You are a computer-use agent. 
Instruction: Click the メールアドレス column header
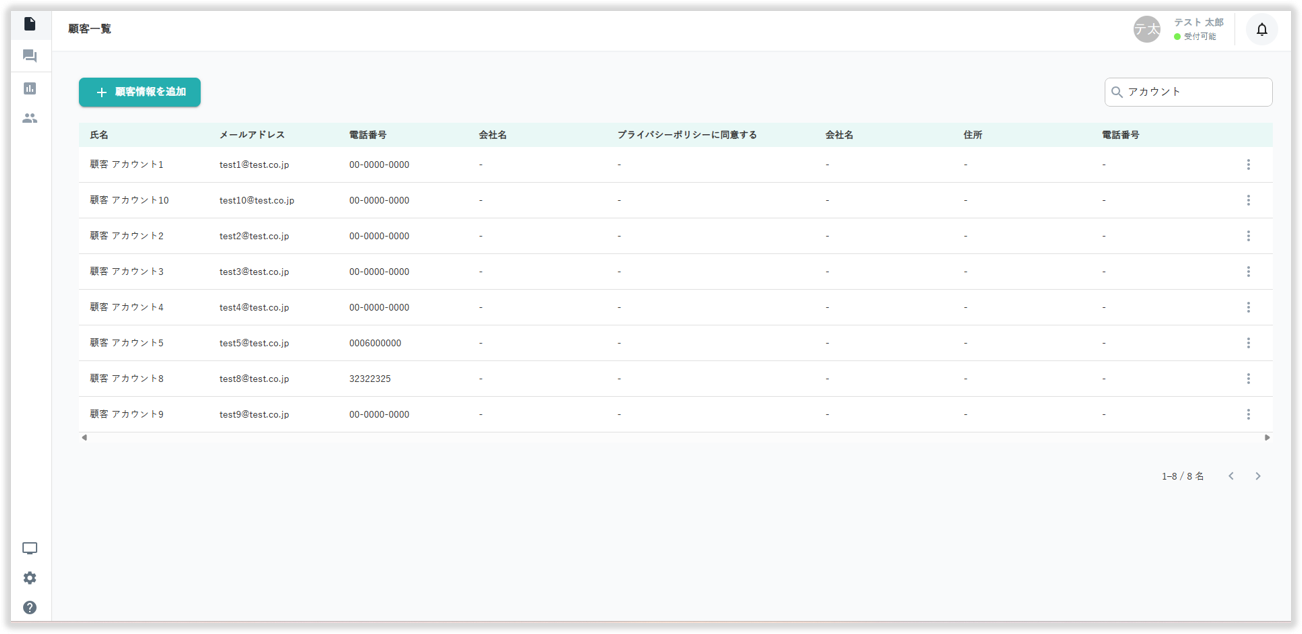(252, 135)
